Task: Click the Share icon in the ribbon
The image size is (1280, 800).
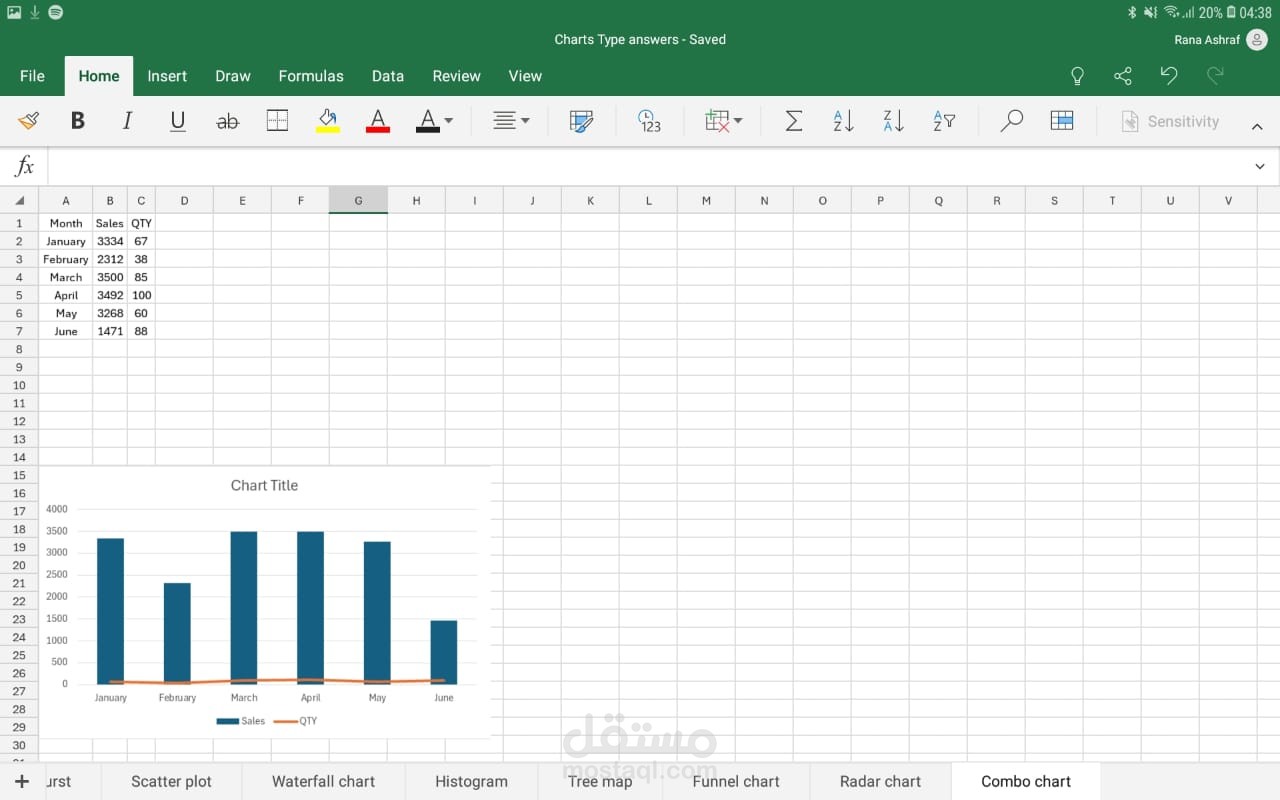Action: (x=1123, y=76)
